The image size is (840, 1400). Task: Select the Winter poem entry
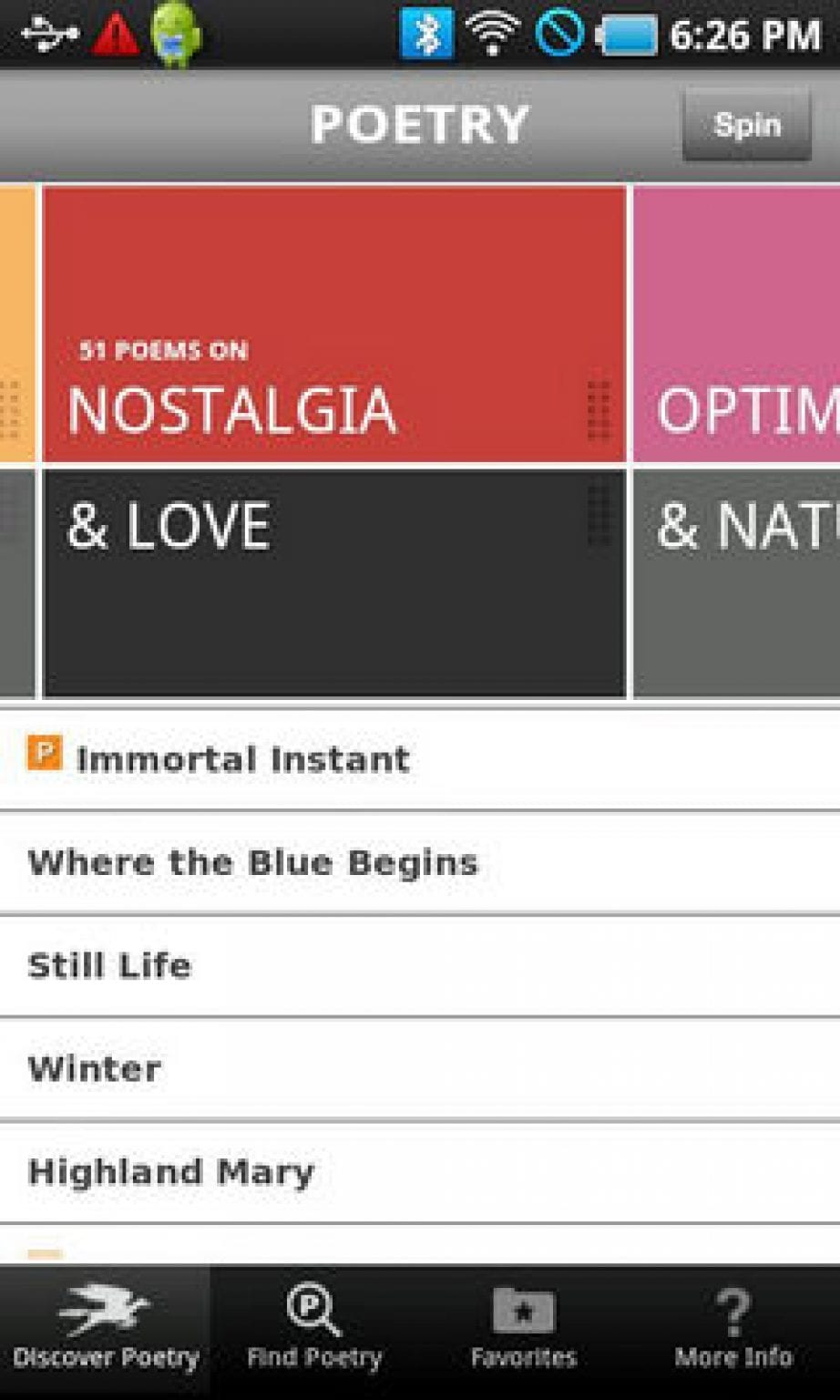pyautogui.click(x=96, y=1066)
